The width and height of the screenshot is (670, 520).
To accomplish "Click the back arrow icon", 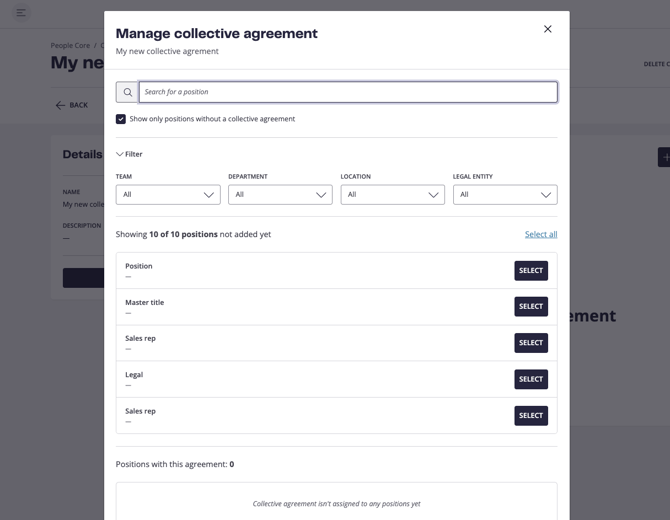I will (x=60, y=105).
